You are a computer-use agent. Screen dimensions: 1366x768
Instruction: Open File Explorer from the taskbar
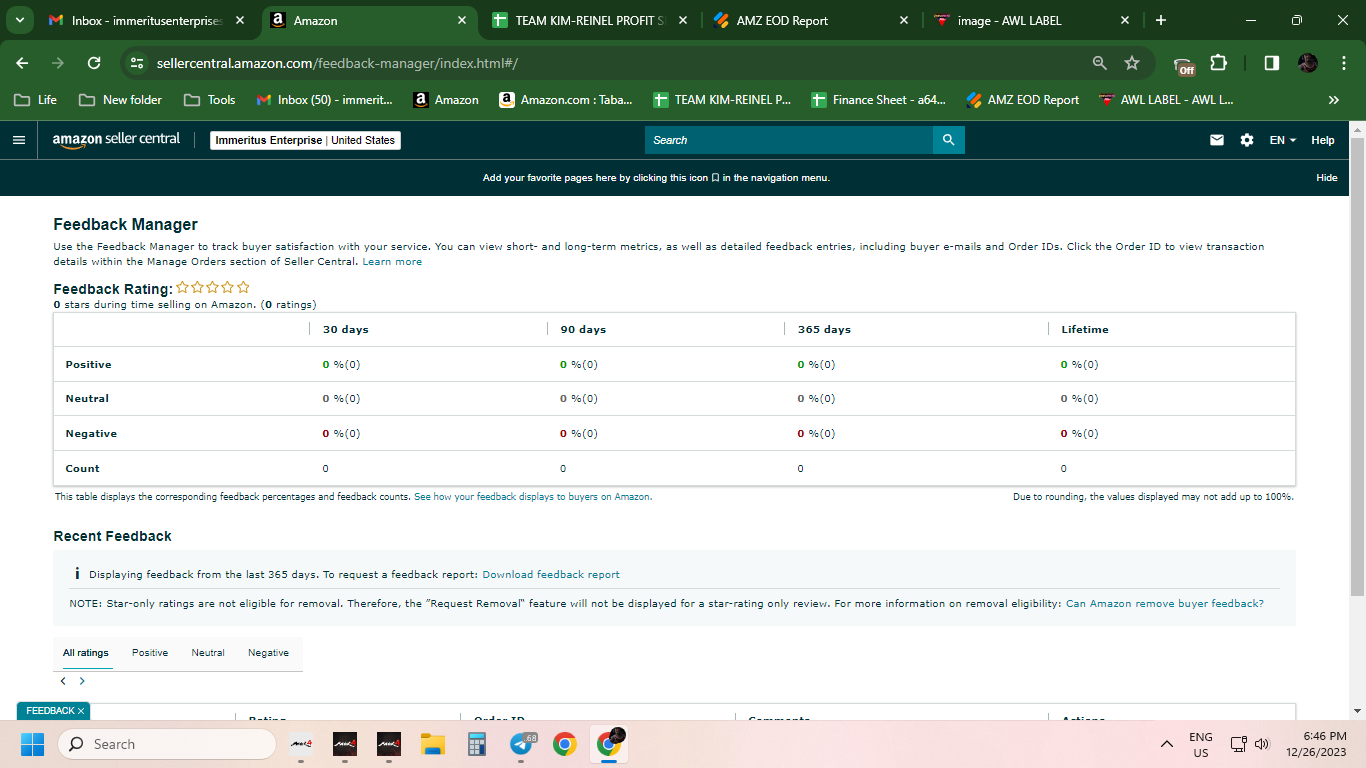point(432,744)
